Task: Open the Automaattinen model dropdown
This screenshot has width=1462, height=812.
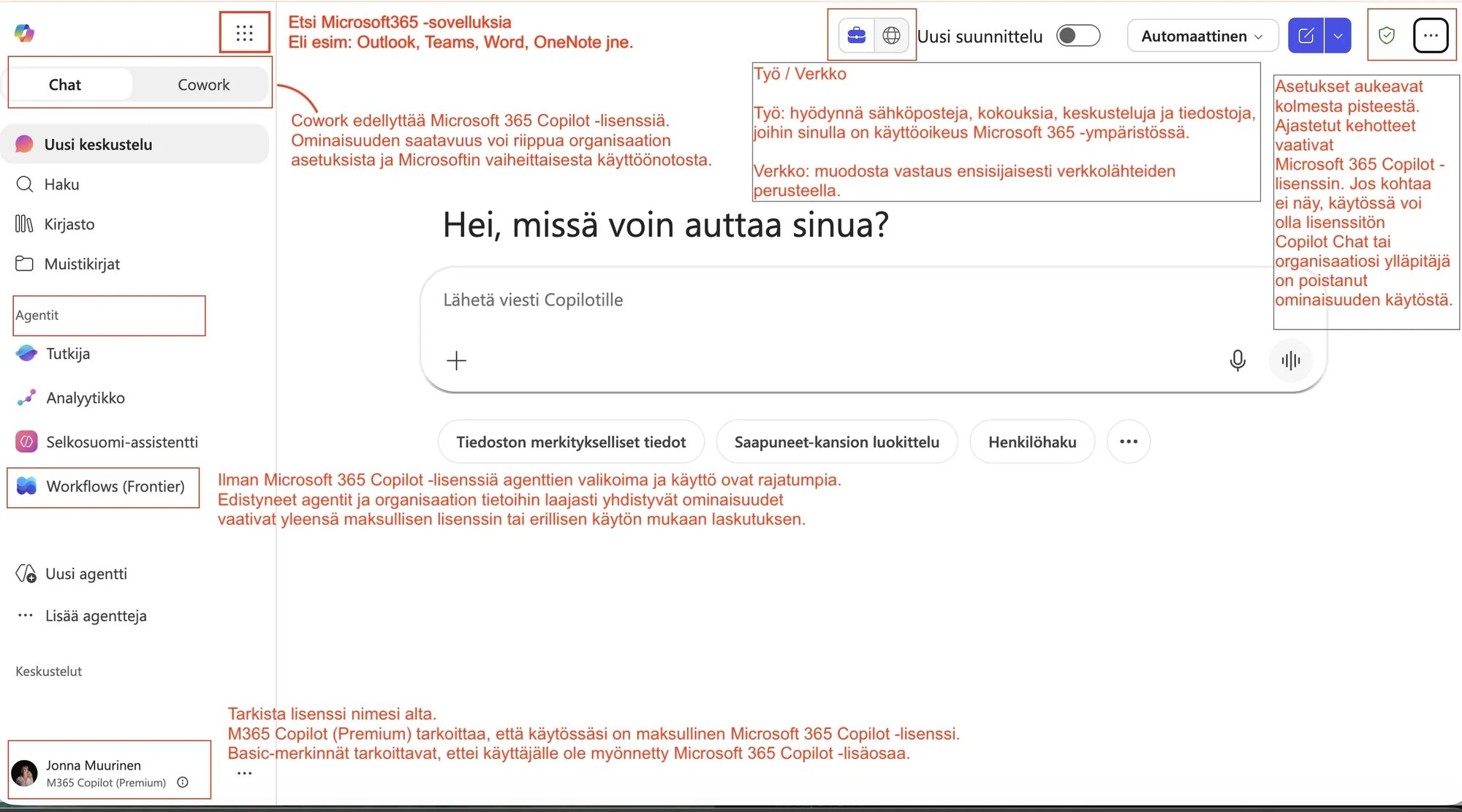Action: (x=1202, y=36)
